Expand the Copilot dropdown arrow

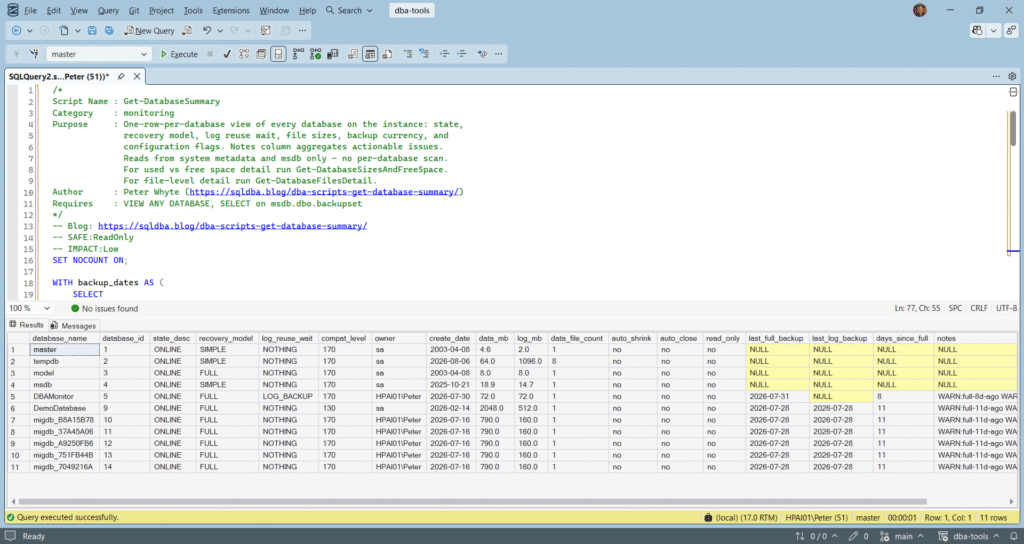(x=993, y=31)
